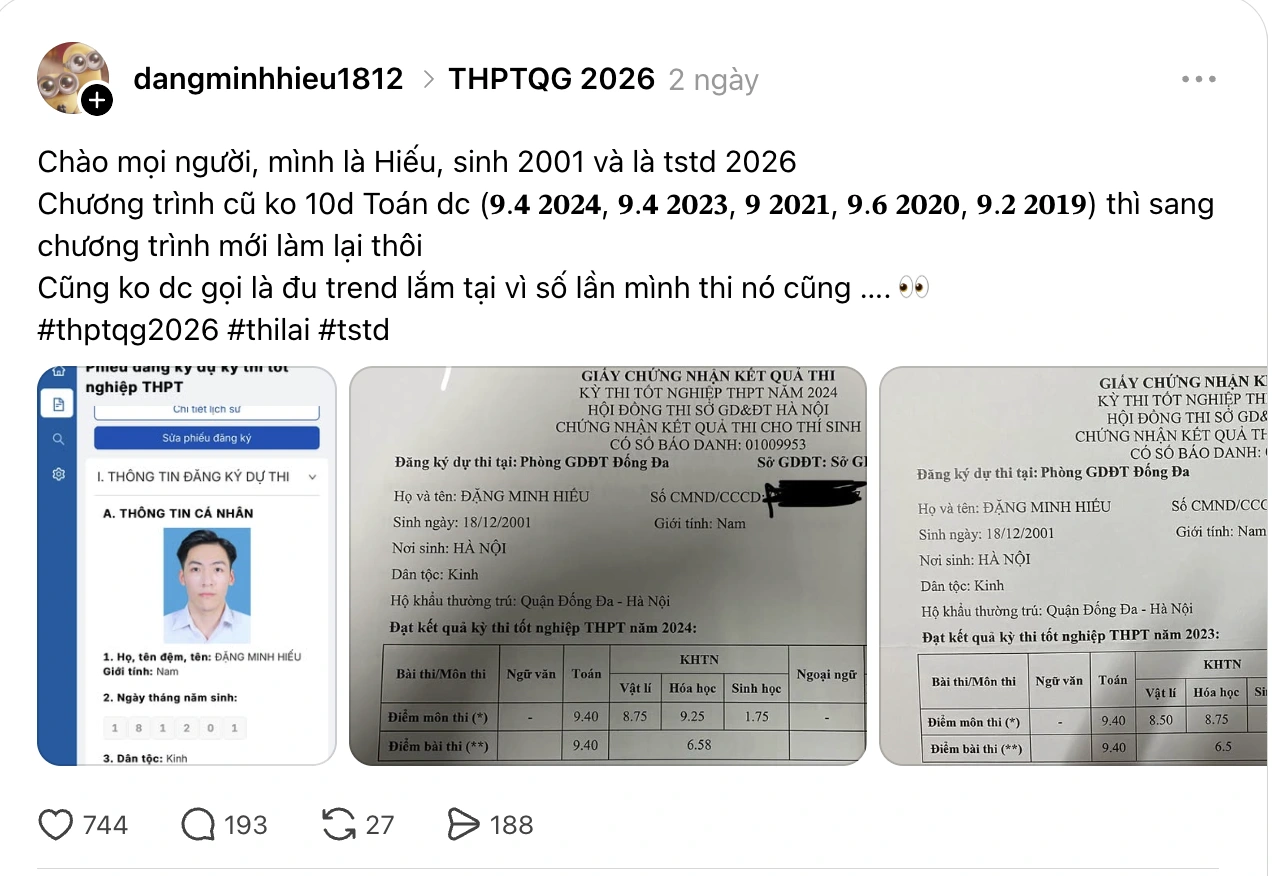Repost using the circular arrows icon

[x=340, y=825]
